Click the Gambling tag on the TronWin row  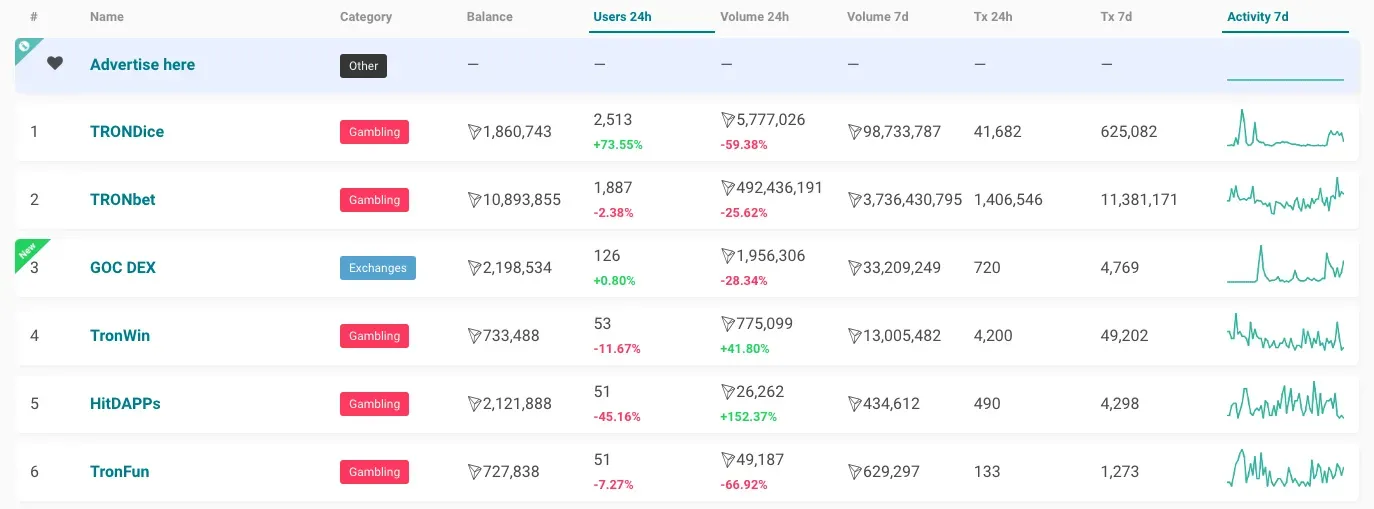374,336
